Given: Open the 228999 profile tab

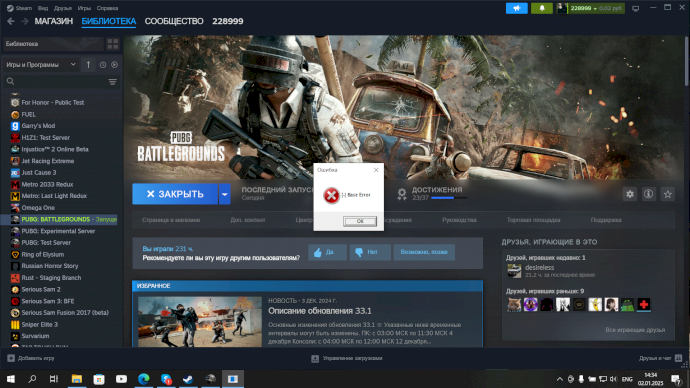Looking at the screenshot, I should click(228, 21).
